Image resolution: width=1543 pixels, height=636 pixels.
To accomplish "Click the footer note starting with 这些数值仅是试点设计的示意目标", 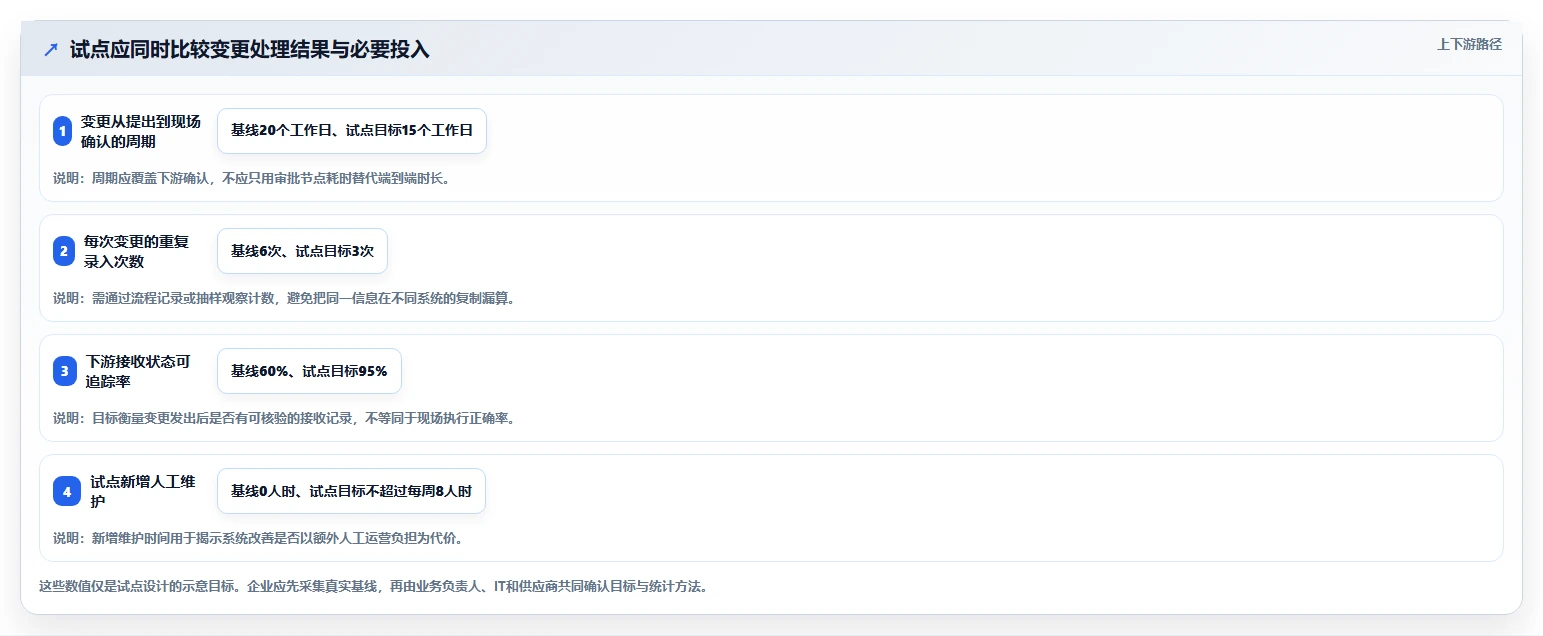I will pos(374,586).
